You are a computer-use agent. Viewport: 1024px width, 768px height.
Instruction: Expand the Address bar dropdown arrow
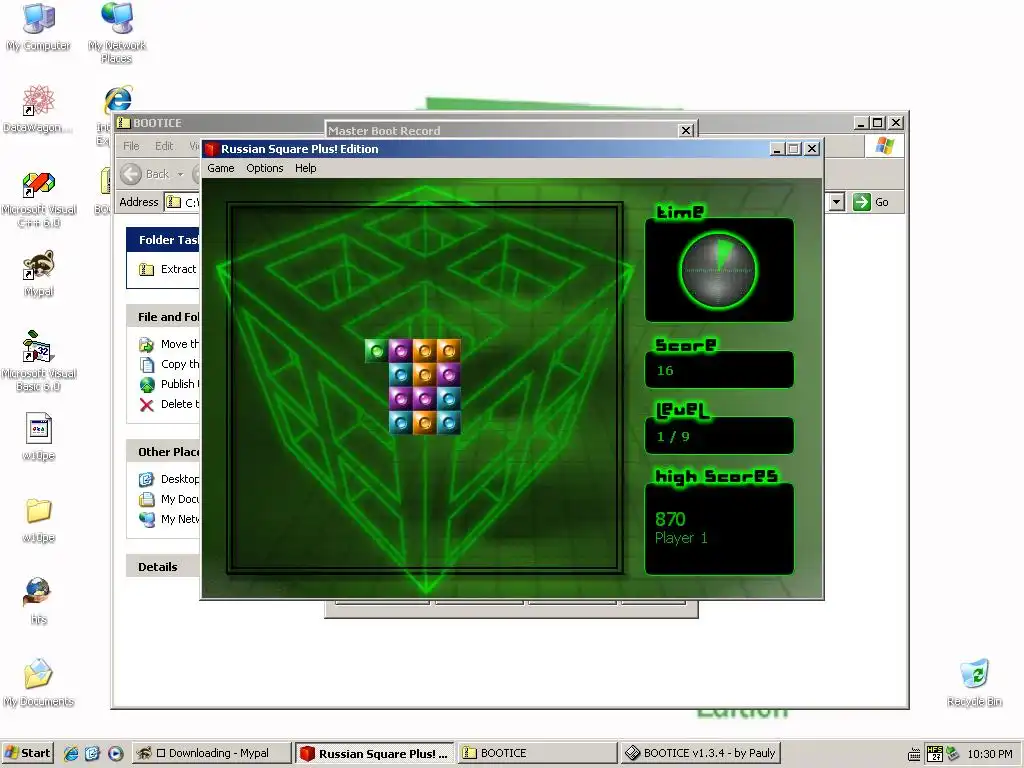837,202
